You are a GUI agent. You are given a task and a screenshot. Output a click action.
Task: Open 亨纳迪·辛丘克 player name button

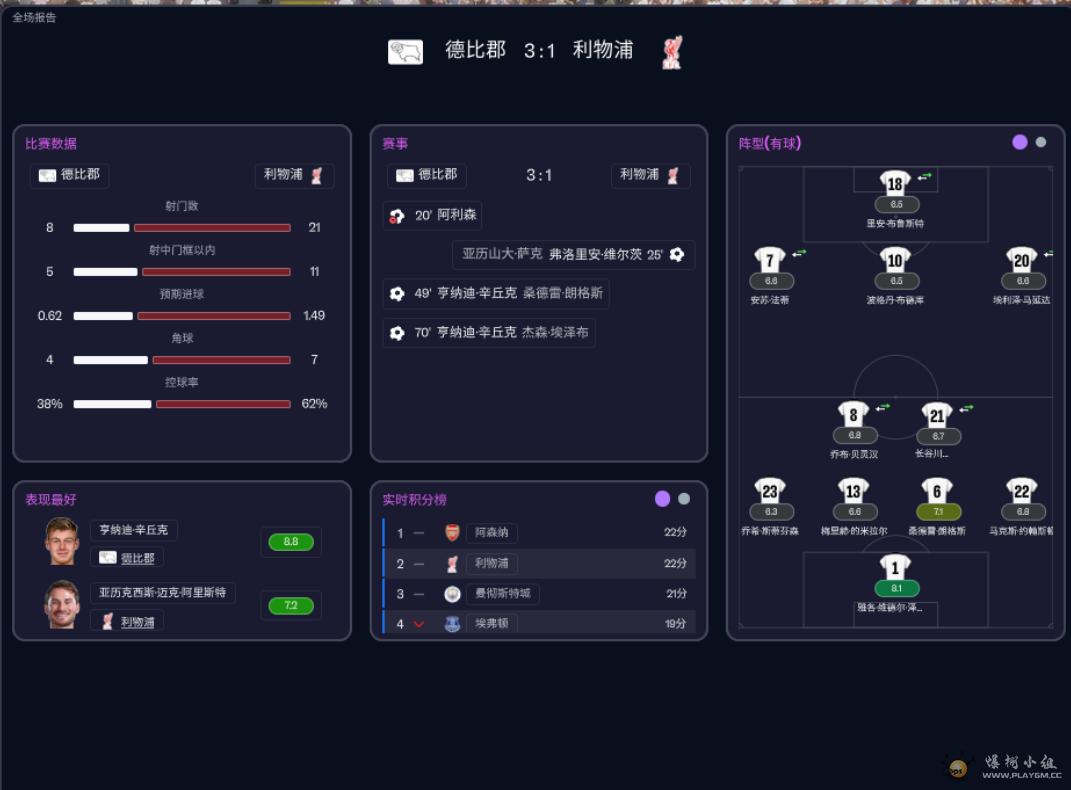134,530
